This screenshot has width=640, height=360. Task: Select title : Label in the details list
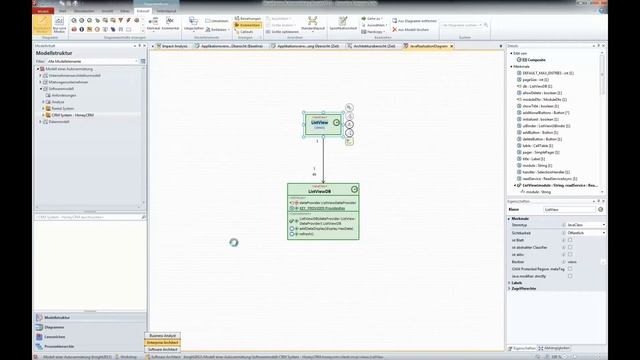(x=534, y=159)
